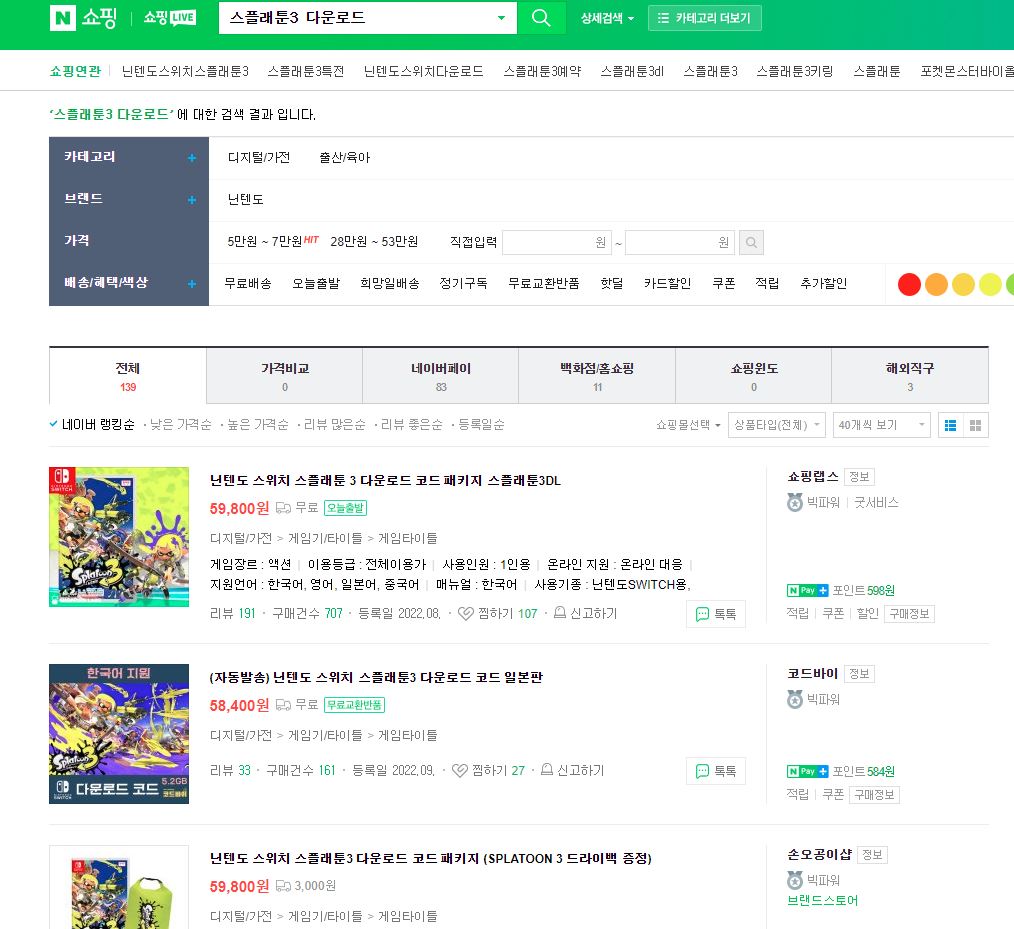The height and width of the screenshot is (929, 1014).
Task: Choose price range 28만원 ~ 53만원
Action: coord(374,241)
